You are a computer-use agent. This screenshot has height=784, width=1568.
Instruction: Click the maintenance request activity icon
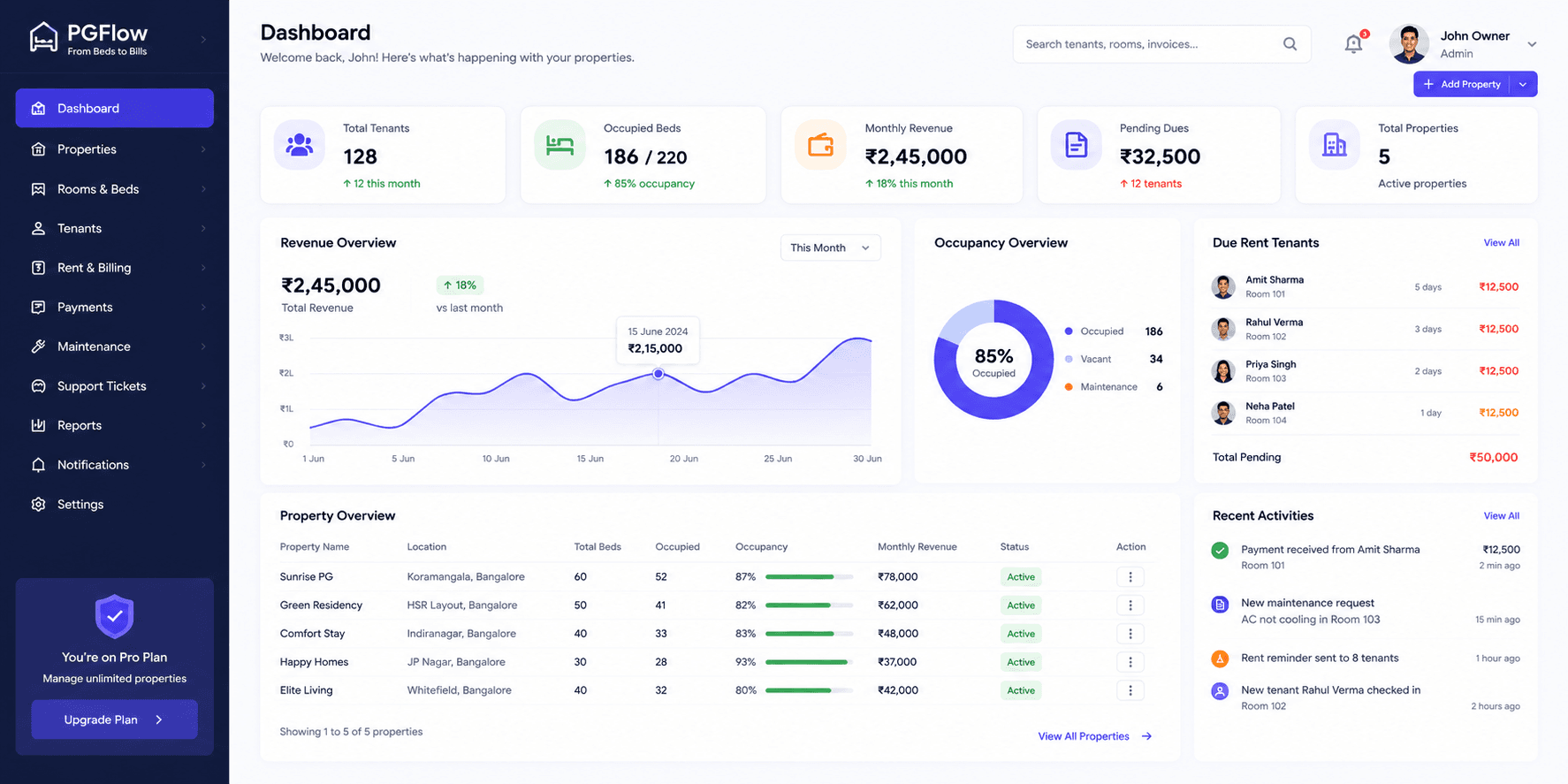(1220, 605)
